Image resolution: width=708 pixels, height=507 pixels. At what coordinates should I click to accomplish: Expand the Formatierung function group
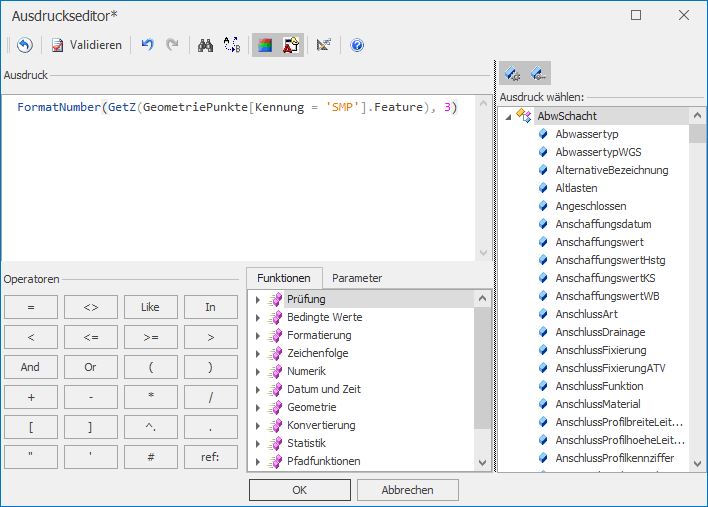[258, 336]
